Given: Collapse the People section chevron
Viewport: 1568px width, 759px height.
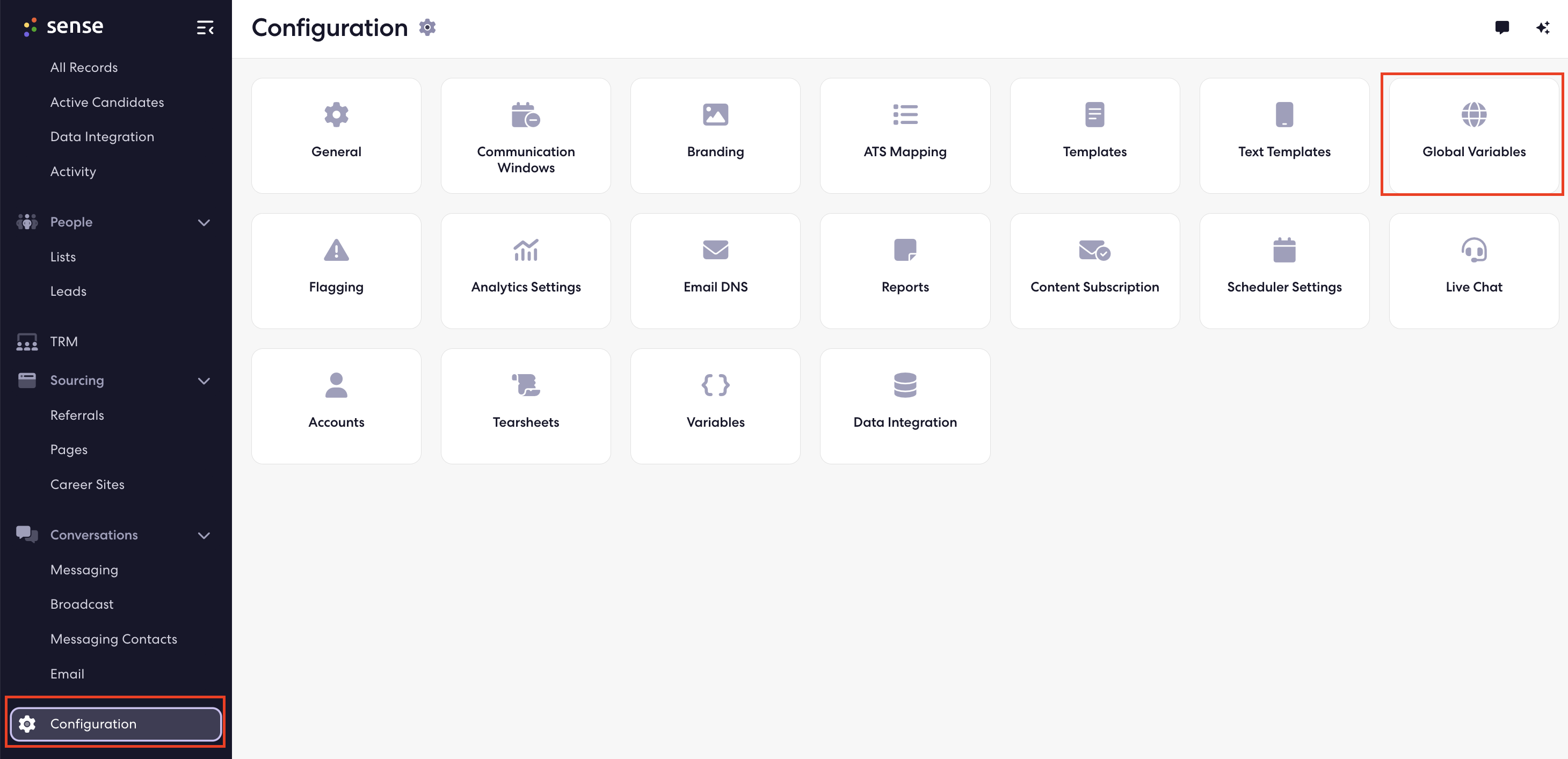Looking at the screenshot, I should coord(204,223).
